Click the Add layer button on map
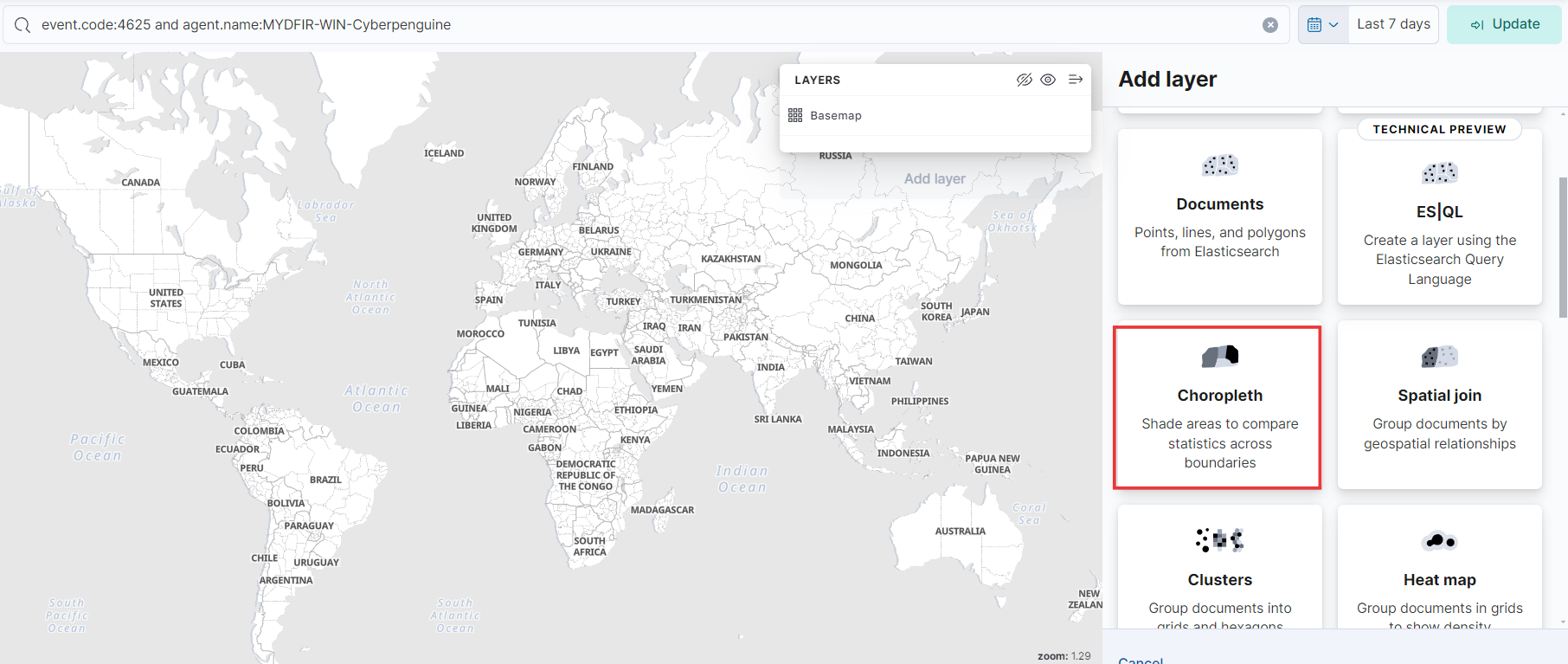 point(935,178)
